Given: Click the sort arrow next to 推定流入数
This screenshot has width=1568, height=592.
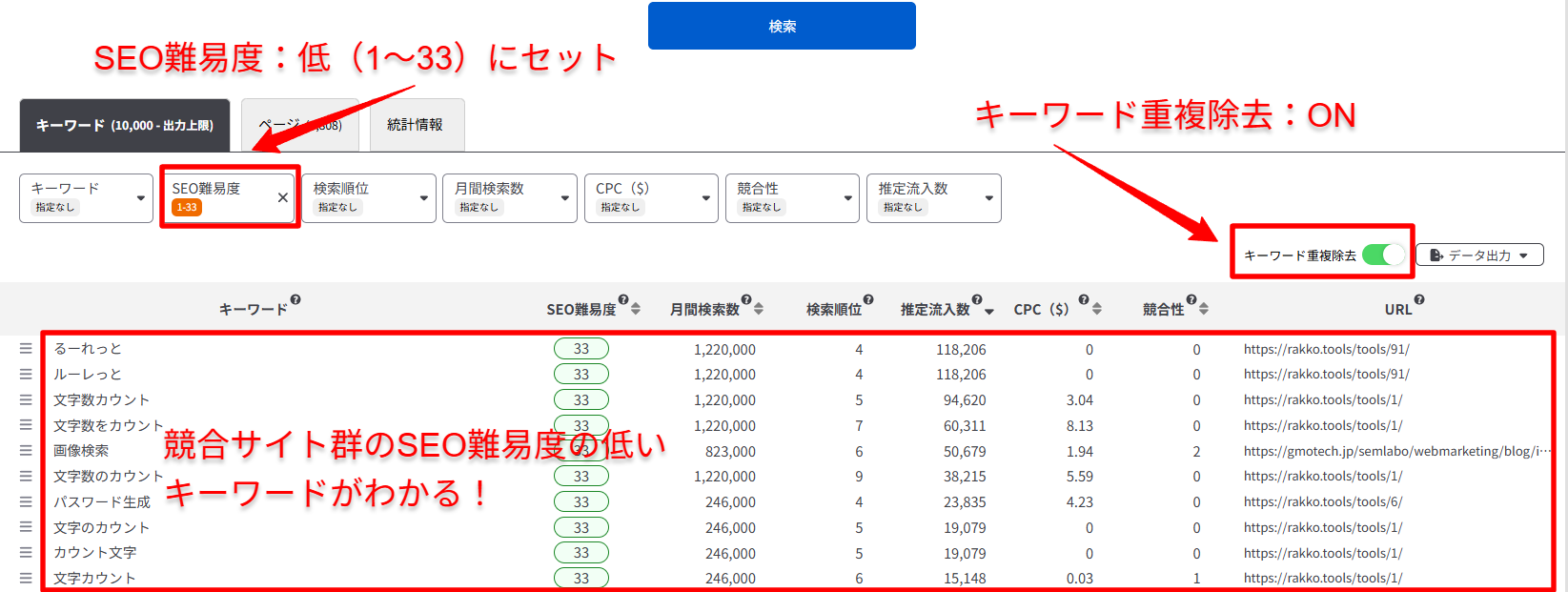Looking at the screenshot, I should point(989,311).
